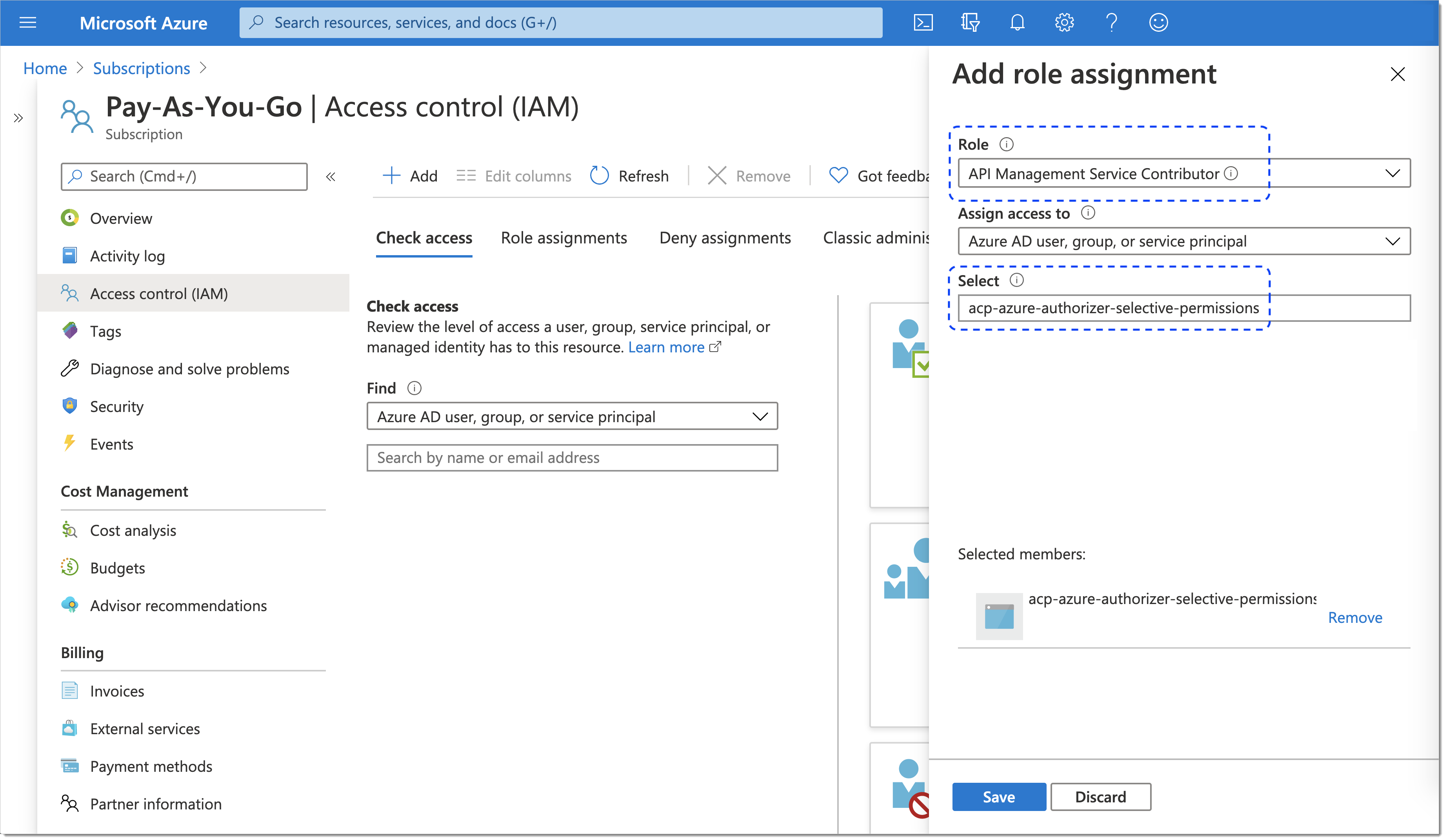This screenshot has width=1445, height=840.
Task: Open Payment methods menu item
Action: tap(194, 767)
